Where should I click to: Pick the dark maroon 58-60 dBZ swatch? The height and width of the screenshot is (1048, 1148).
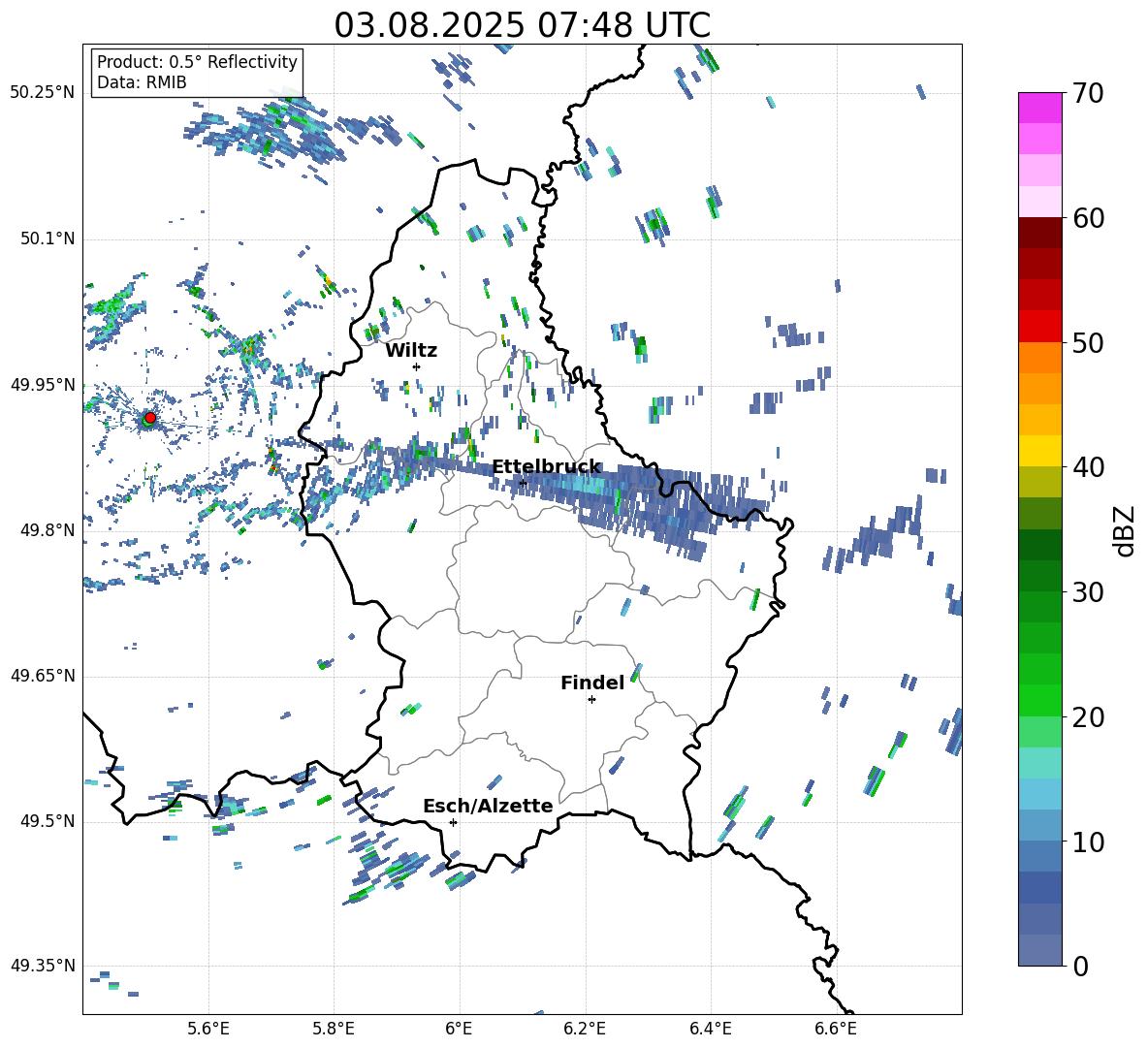pos(1039,233)
